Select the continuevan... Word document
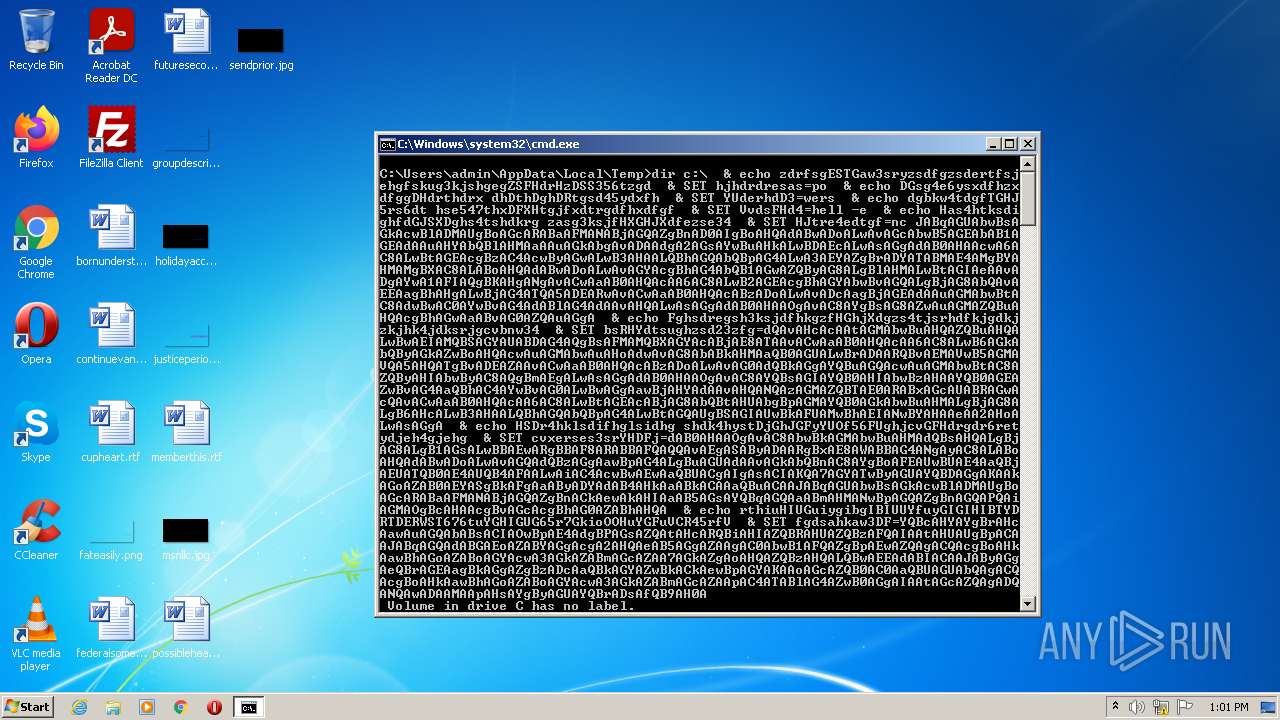This screenshot has width=1280, height=720. (111, 334)
